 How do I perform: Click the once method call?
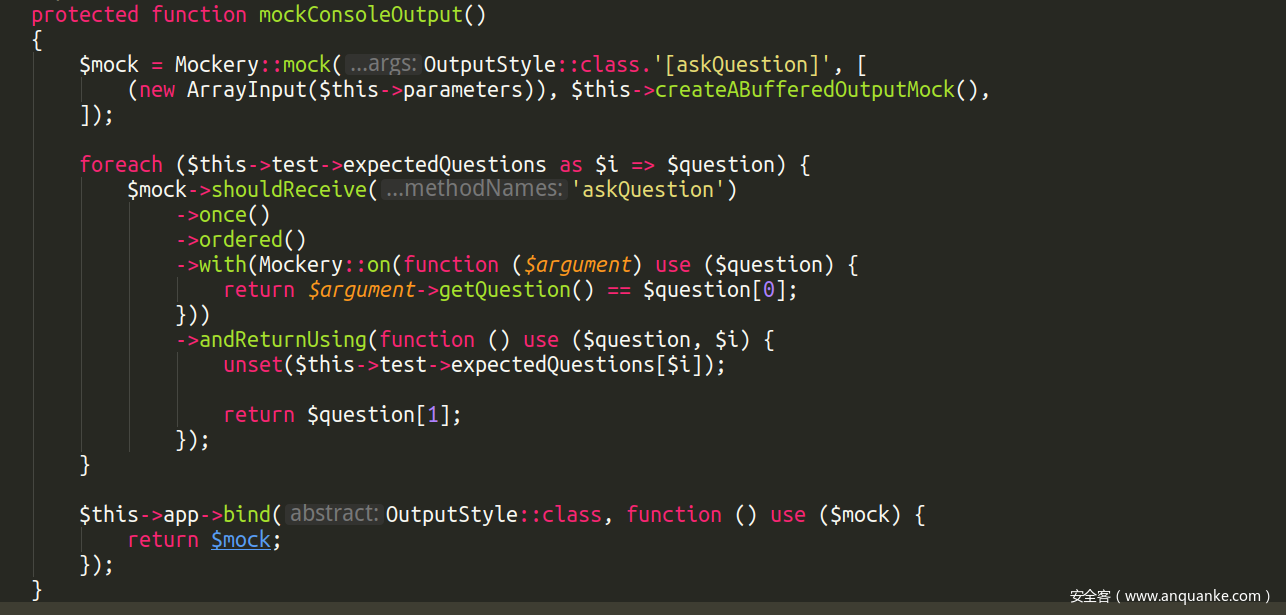(222, 215)
